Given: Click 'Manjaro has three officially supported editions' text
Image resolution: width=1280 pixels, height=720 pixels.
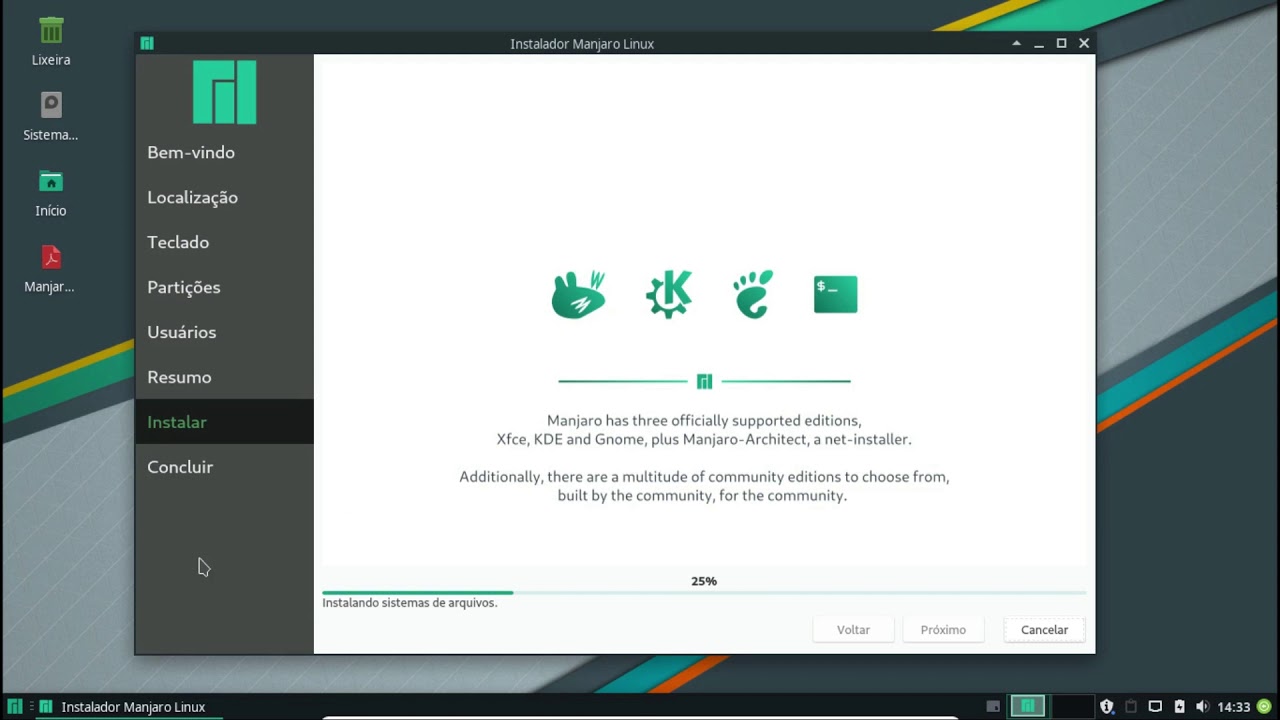Looking at the screenshot, I should tap(704, 421).
